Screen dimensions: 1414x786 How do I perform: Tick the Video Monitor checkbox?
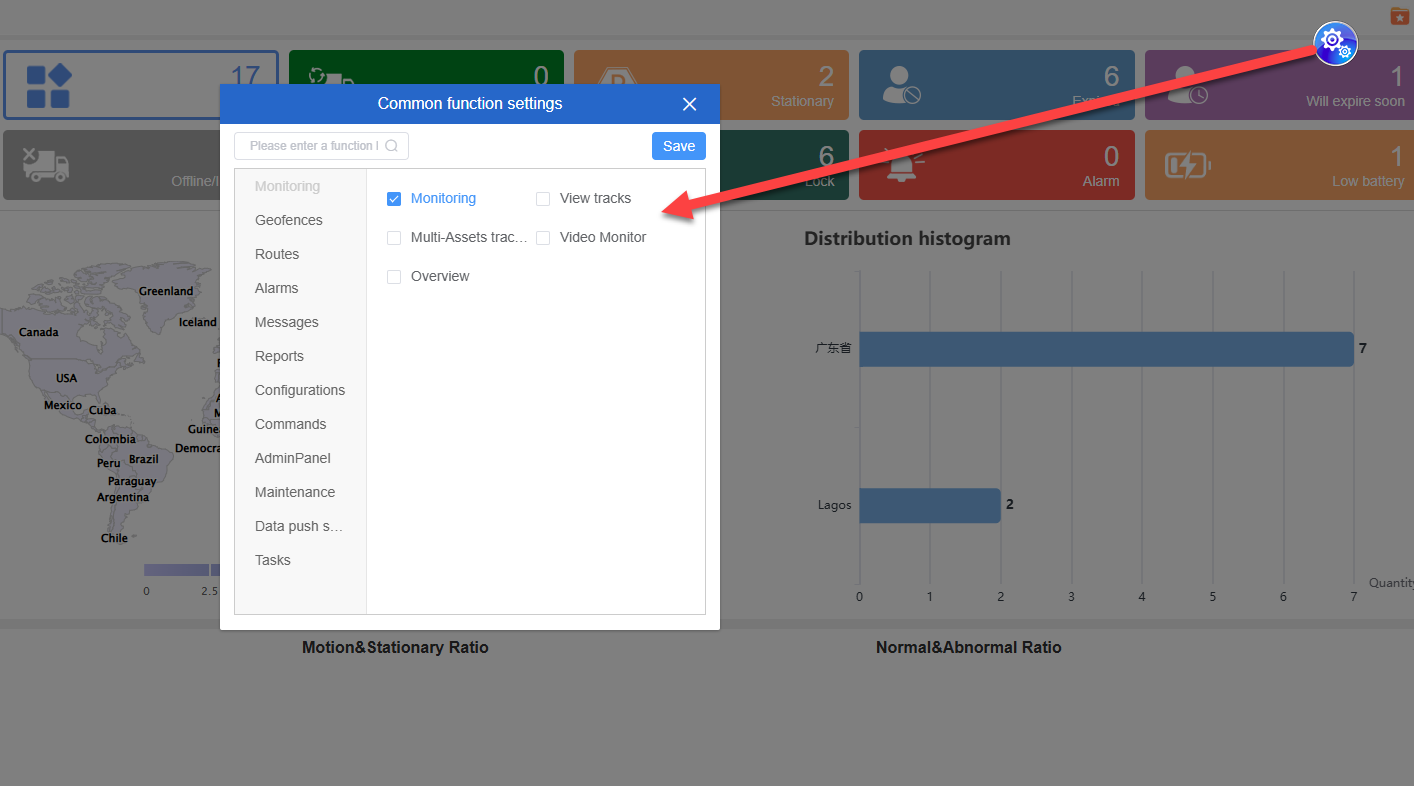click(543, 238)
